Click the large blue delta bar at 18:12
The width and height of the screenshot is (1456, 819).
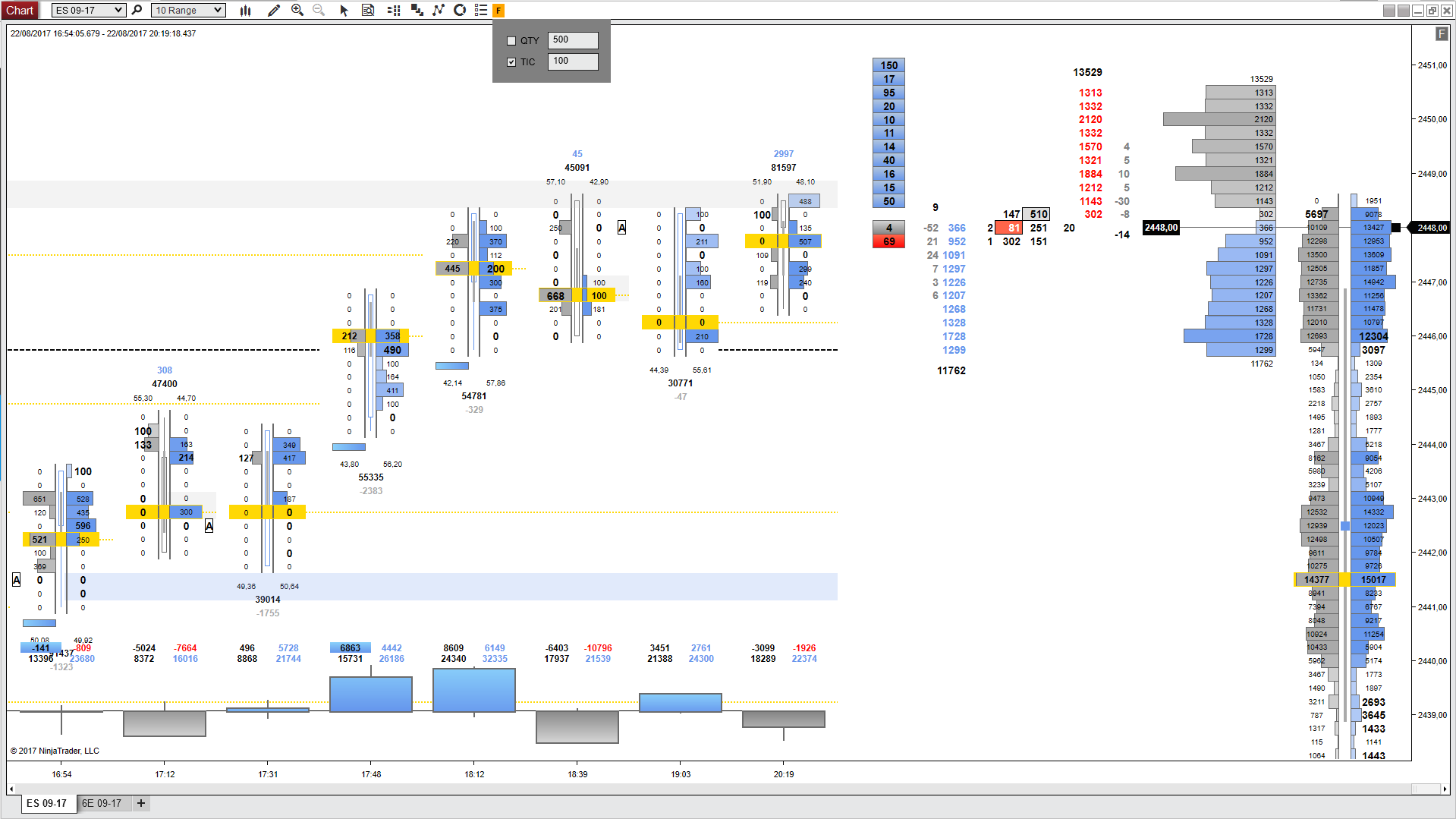pyautogui.click(x=474, y=690)
